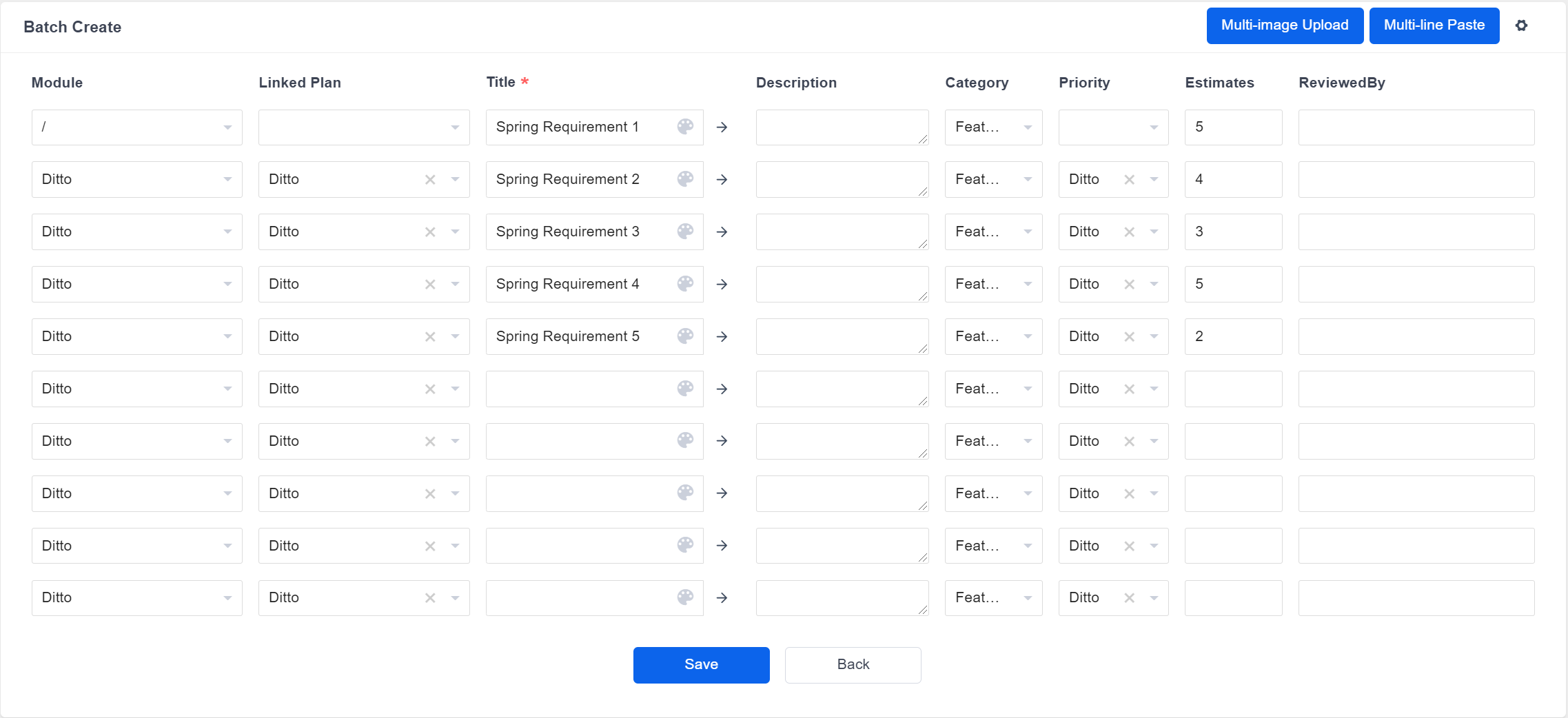The width and height of the screenshot is (1568, 718).
Task: Click Description box for Spring Requirement 1
Action: pyautogui.click(x=842, y=127)
